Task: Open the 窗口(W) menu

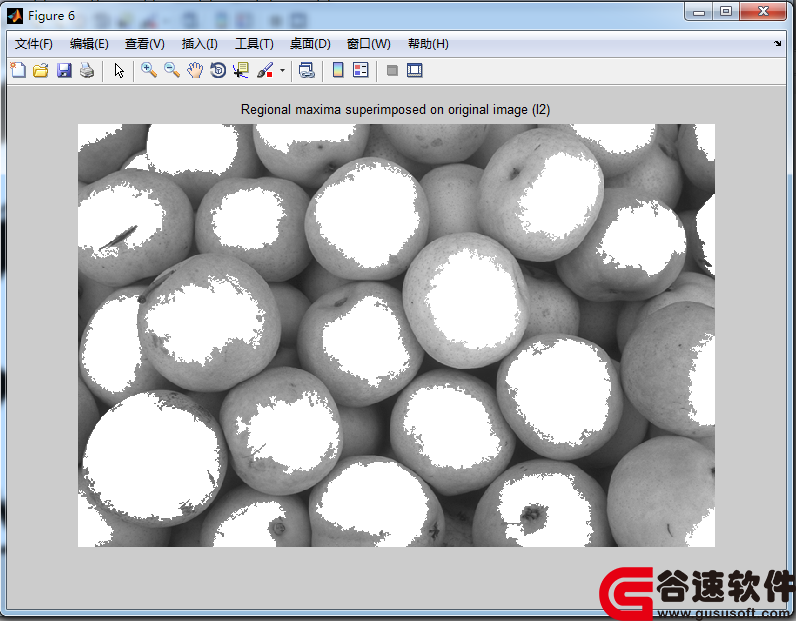Action: pos(369,44)
